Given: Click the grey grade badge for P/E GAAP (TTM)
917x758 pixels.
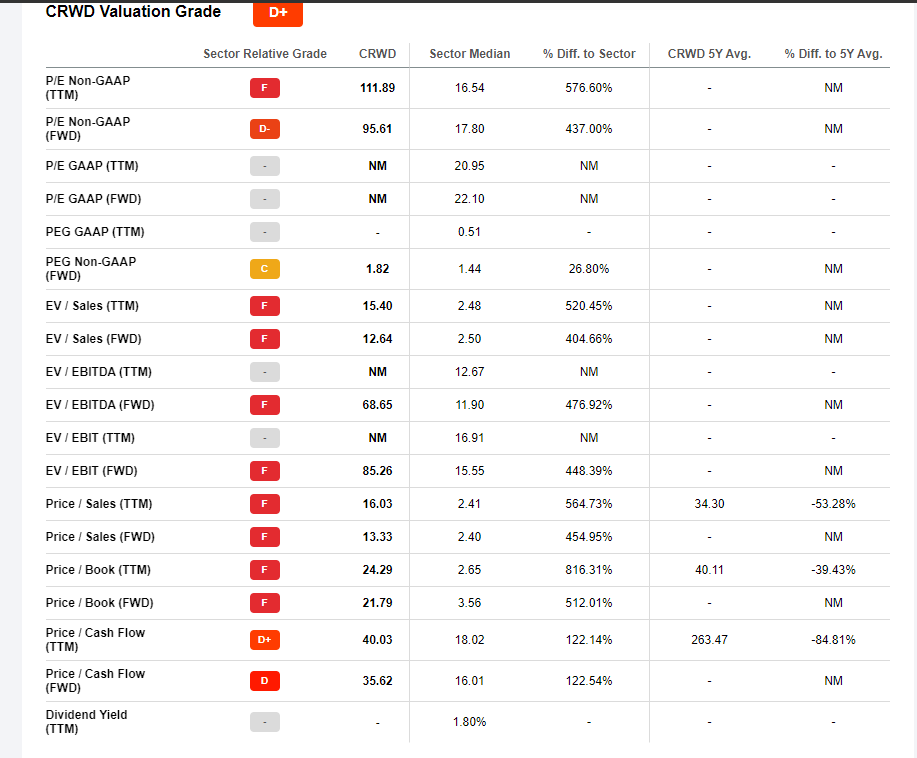Looking at the screenshot, I should 265,166.
